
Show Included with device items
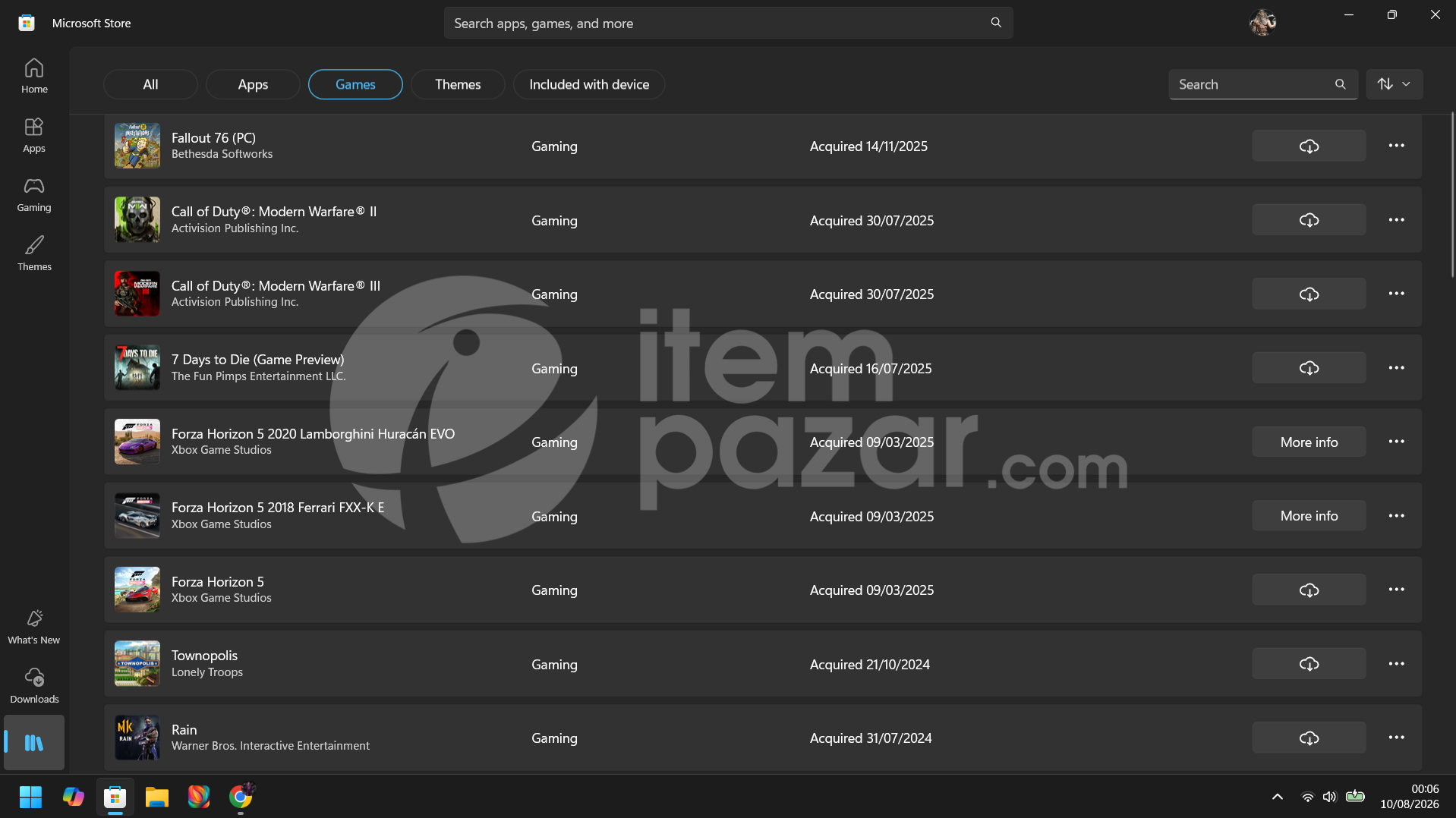pos(589,84)
